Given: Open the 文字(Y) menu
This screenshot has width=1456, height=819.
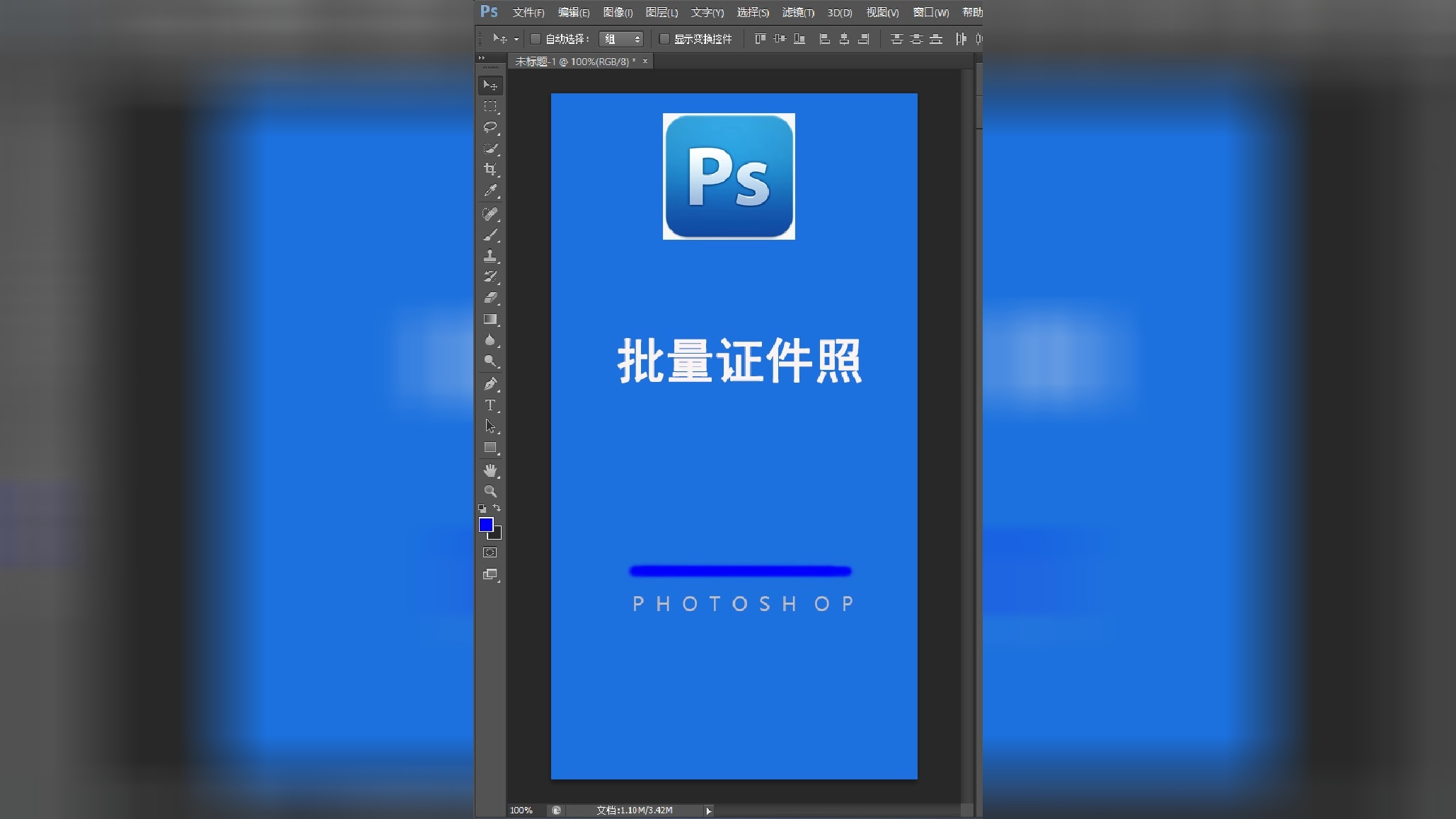Looking at the screenshot, I should pos(707,12).
